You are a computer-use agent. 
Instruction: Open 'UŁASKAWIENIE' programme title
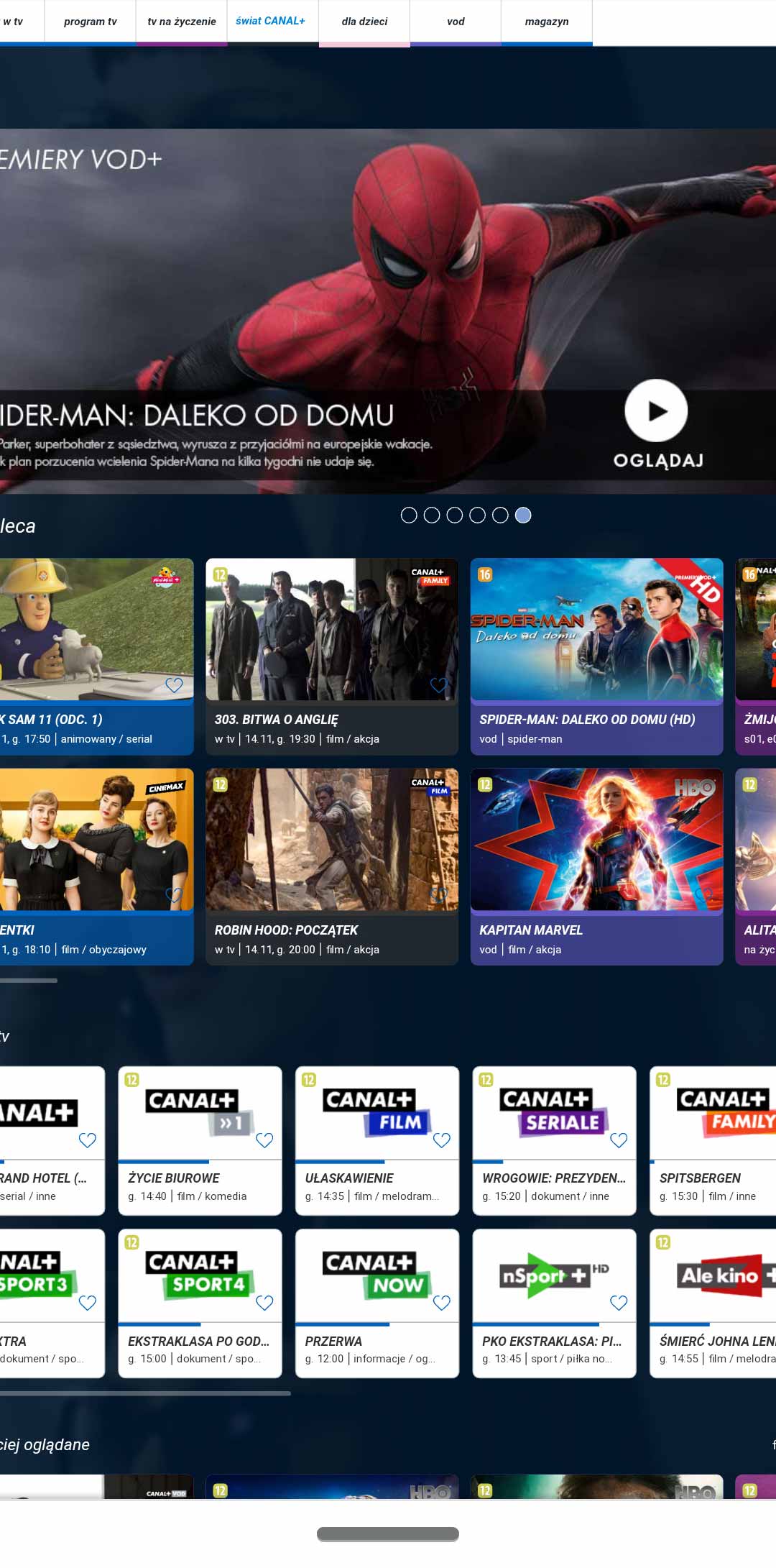tap(349, 1178)
